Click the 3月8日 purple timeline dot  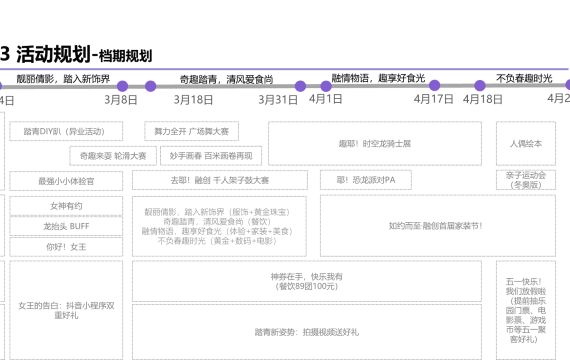(x=123, y=86)
